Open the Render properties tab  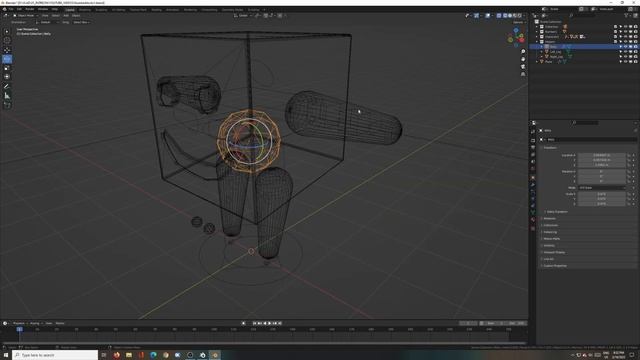tap(533, 140)
